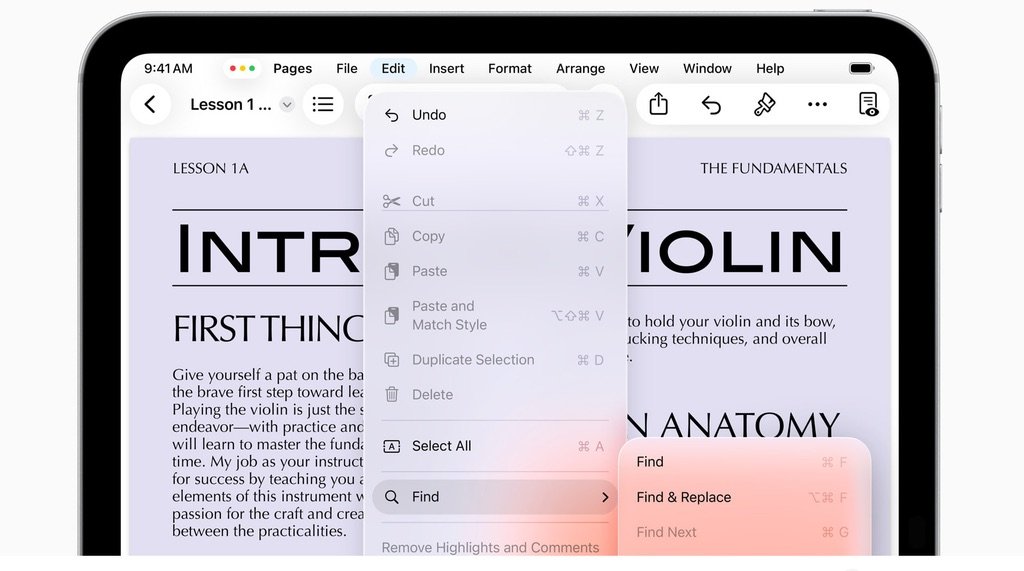The height and width of the screenshot is (571, 1024).
Task: Click the Select All icon
Action: click(391, 446)
